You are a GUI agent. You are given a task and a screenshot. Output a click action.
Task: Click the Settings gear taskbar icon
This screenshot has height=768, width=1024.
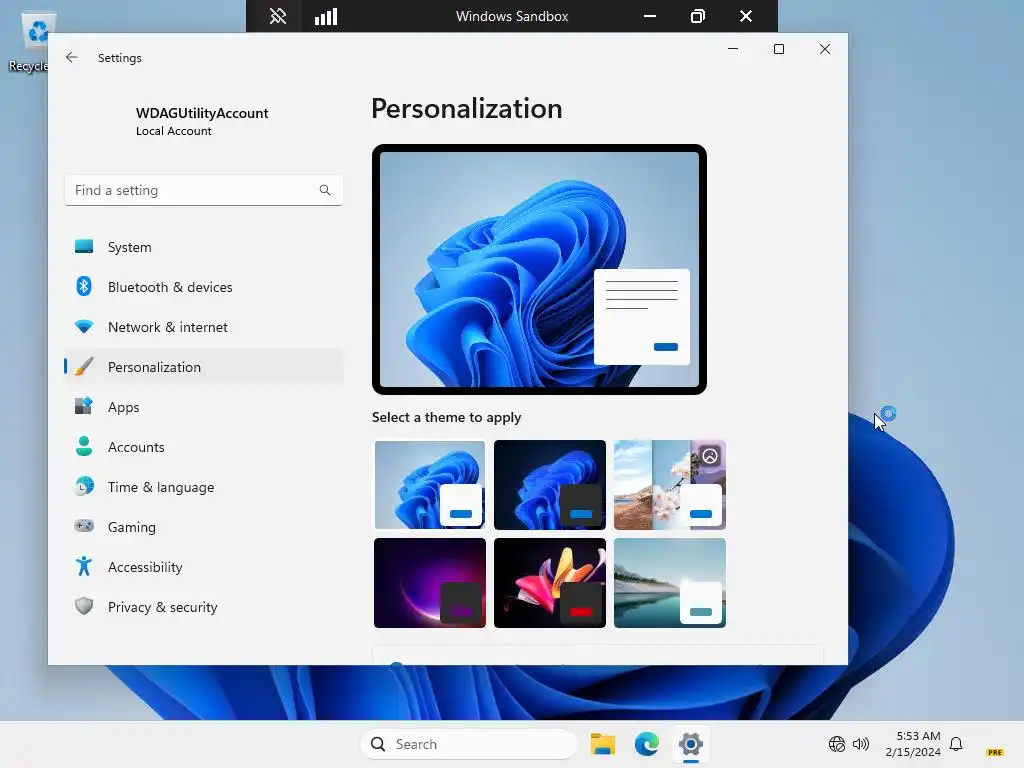(x=690, y=744)
